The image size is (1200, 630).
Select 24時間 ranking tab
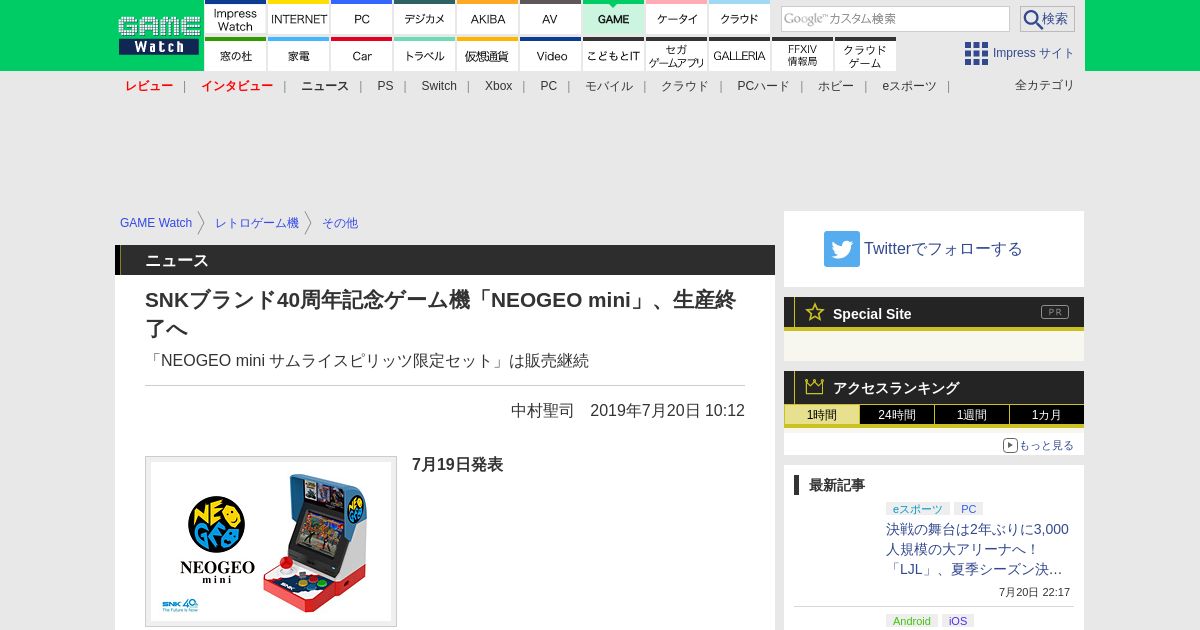[x=897, y=415]
